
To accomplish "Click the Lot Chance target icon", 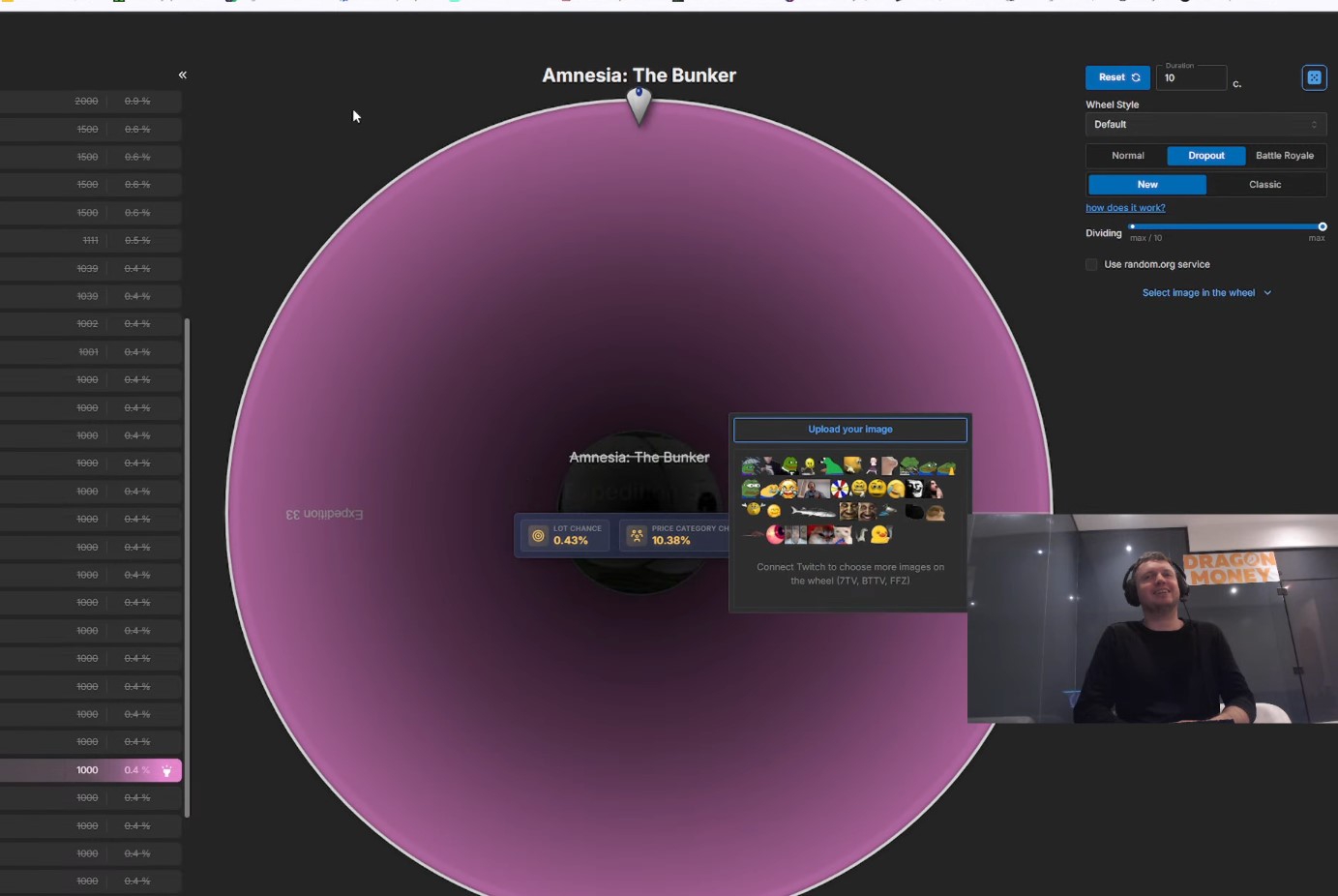I will [x=538, y=535].
